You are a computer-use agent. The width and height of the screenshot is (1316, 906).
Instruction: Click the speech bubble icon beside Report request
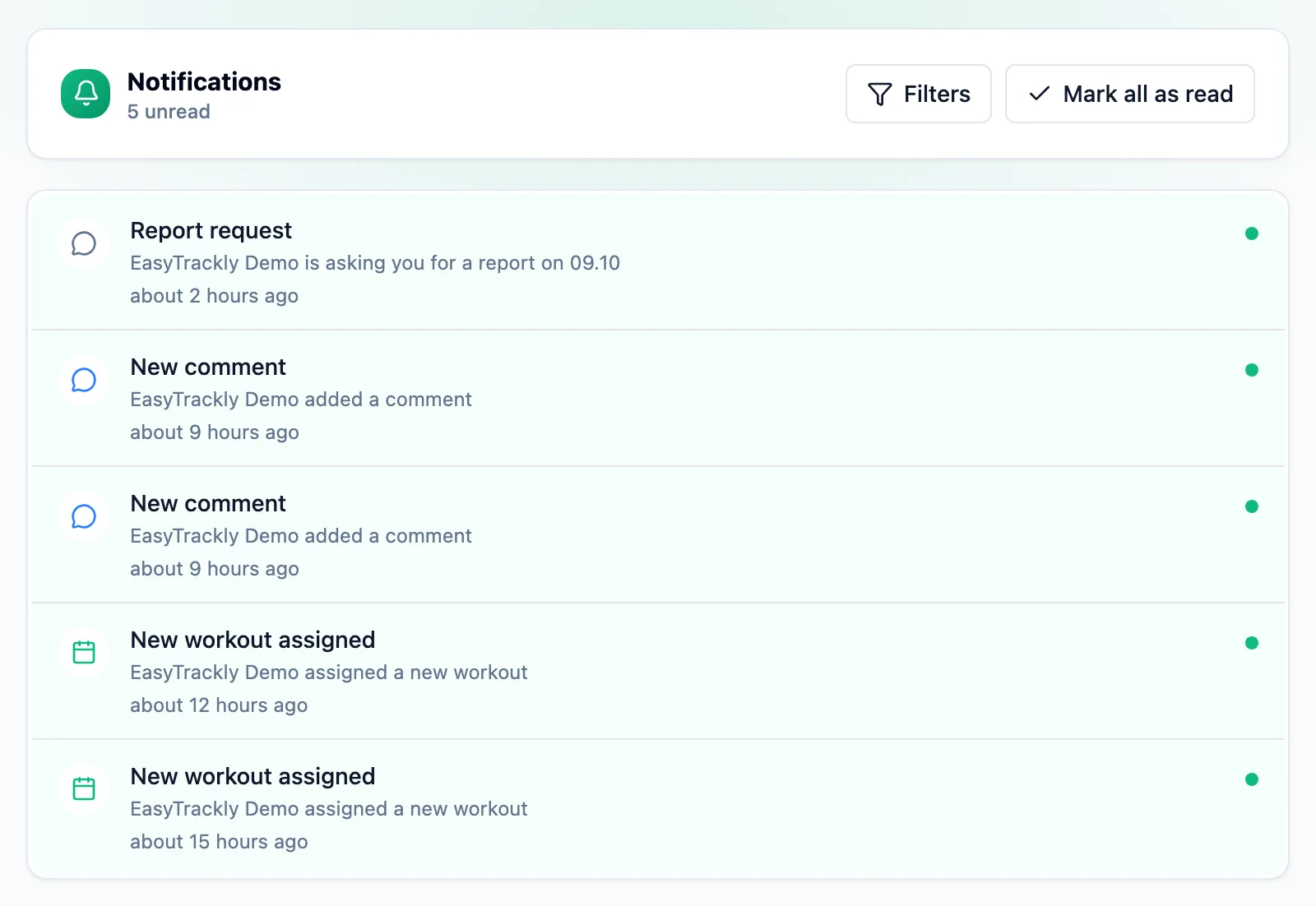click(84, 243)
